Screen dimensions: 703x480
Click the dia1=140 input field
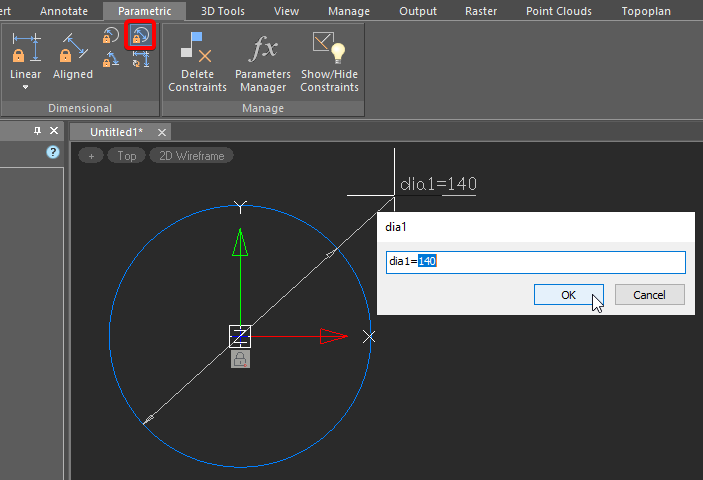point(535,261)
